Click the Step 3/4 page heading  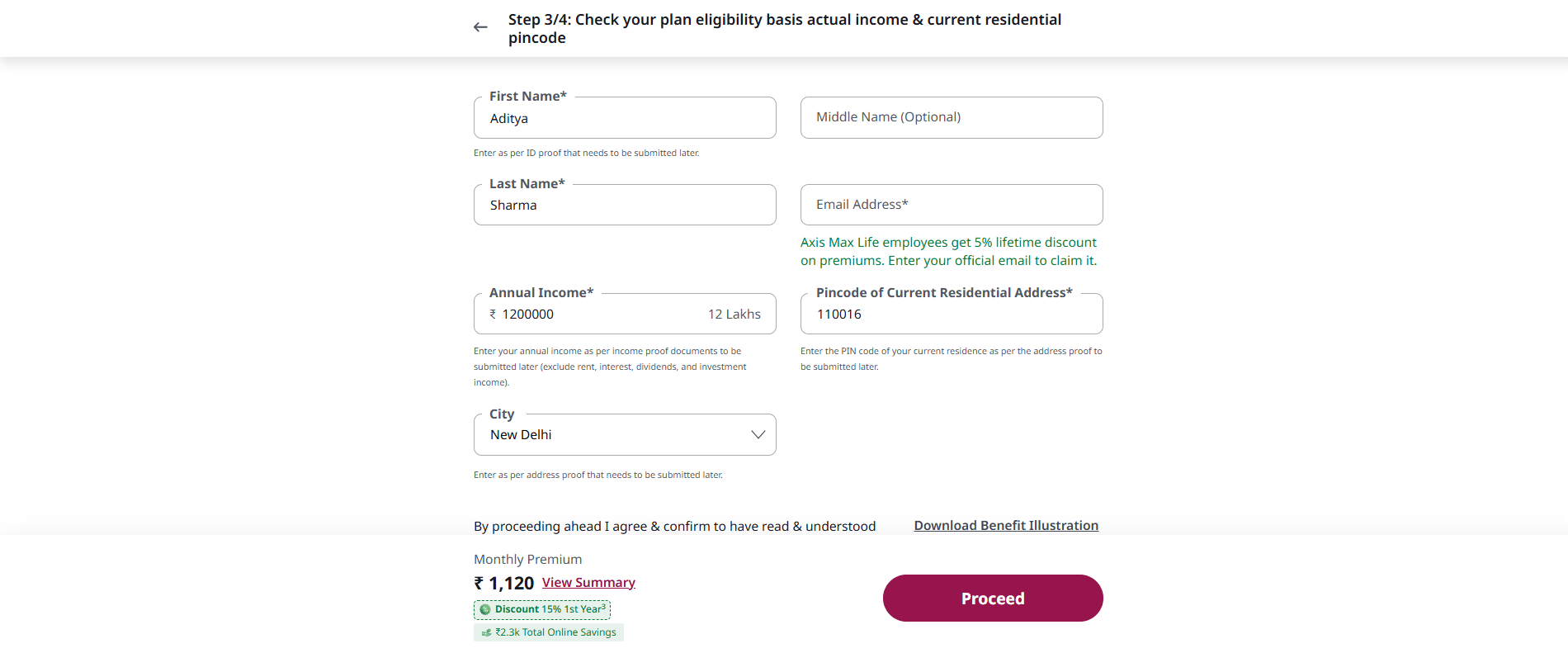[x=784, y=29]
